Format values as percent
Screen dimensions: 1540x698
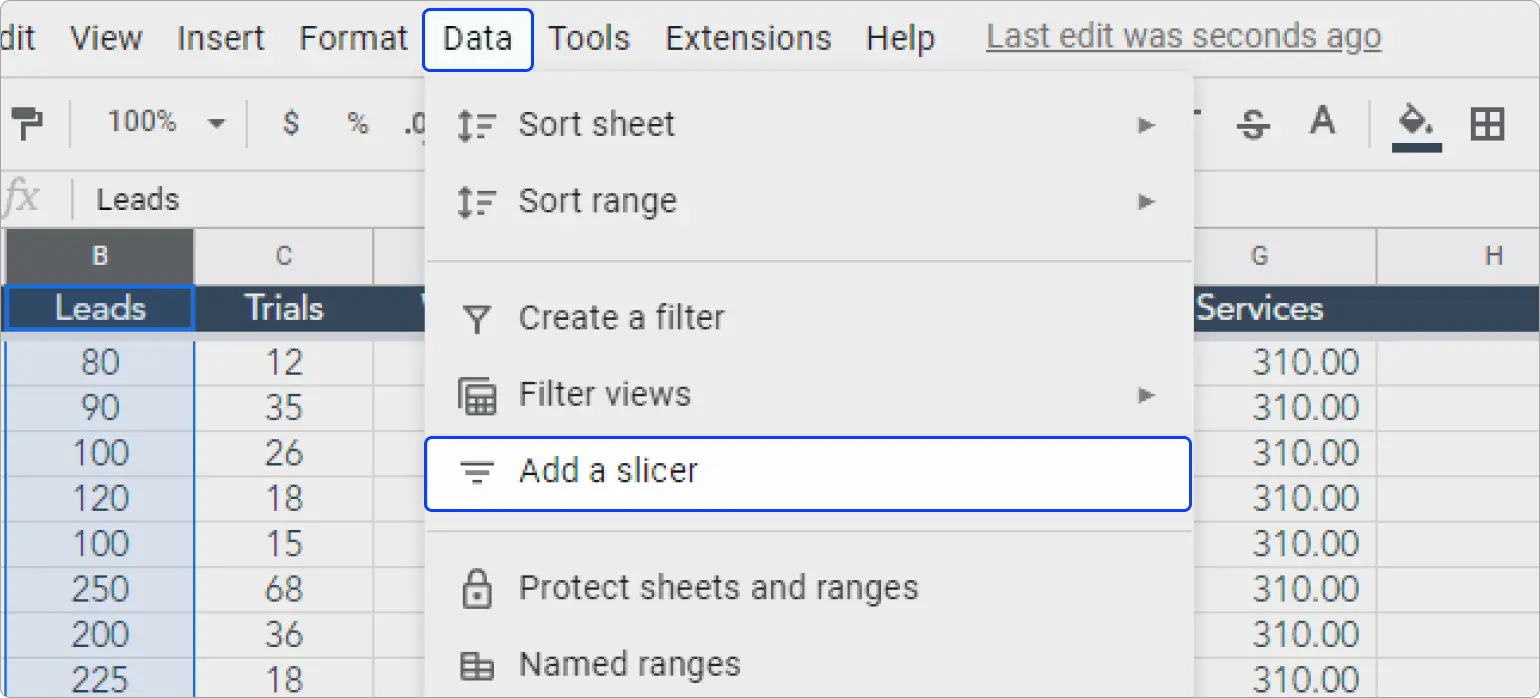(358, 122)
